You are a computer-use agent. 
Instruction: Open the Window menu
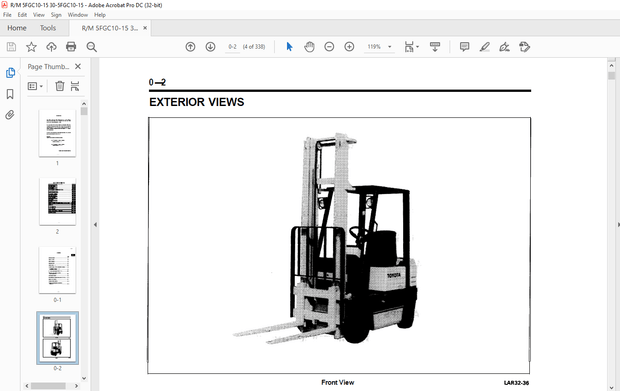point(78,15)
